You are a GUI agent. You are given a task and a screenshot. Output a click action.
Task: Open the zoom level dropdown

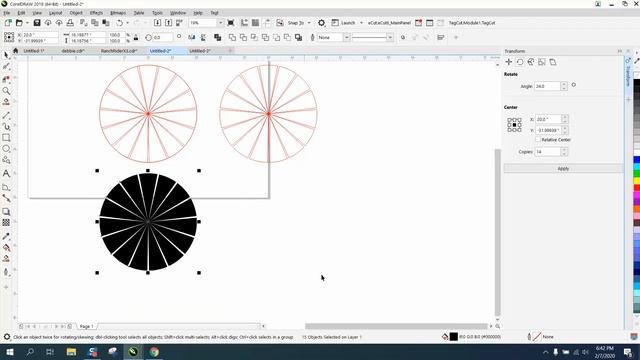(x=220, y=23)
